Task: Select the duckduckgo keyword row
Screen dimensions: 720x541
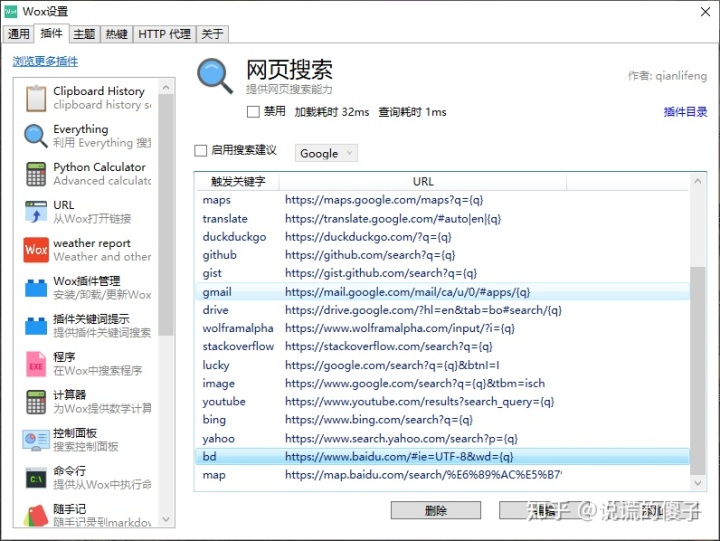Action: click(x=443, y=237)
